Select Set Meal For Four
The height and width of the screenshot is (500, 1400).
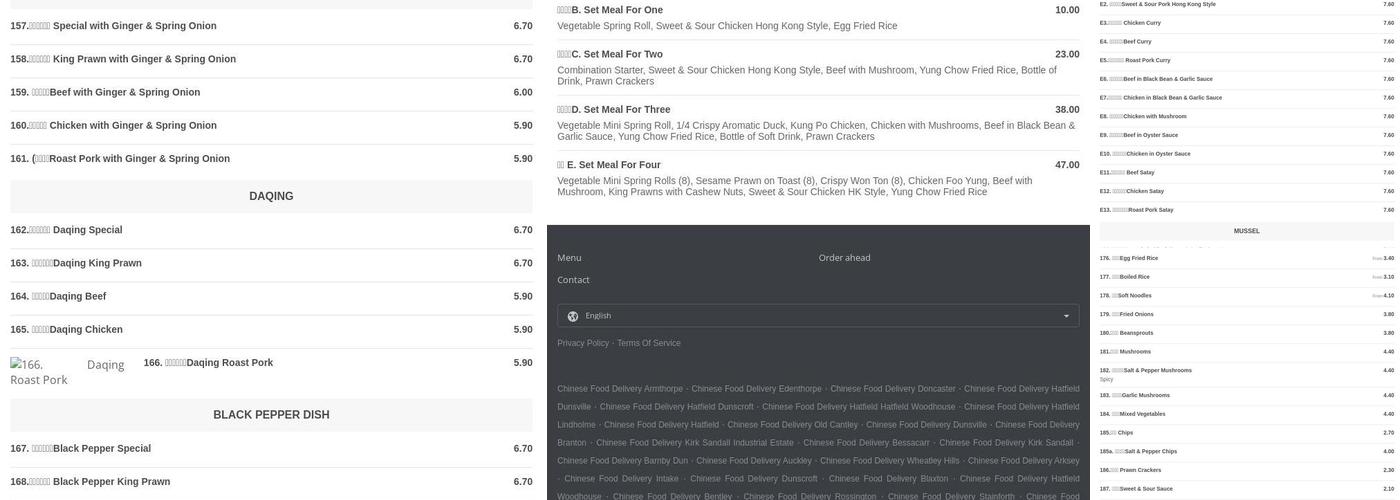point(818,178)
